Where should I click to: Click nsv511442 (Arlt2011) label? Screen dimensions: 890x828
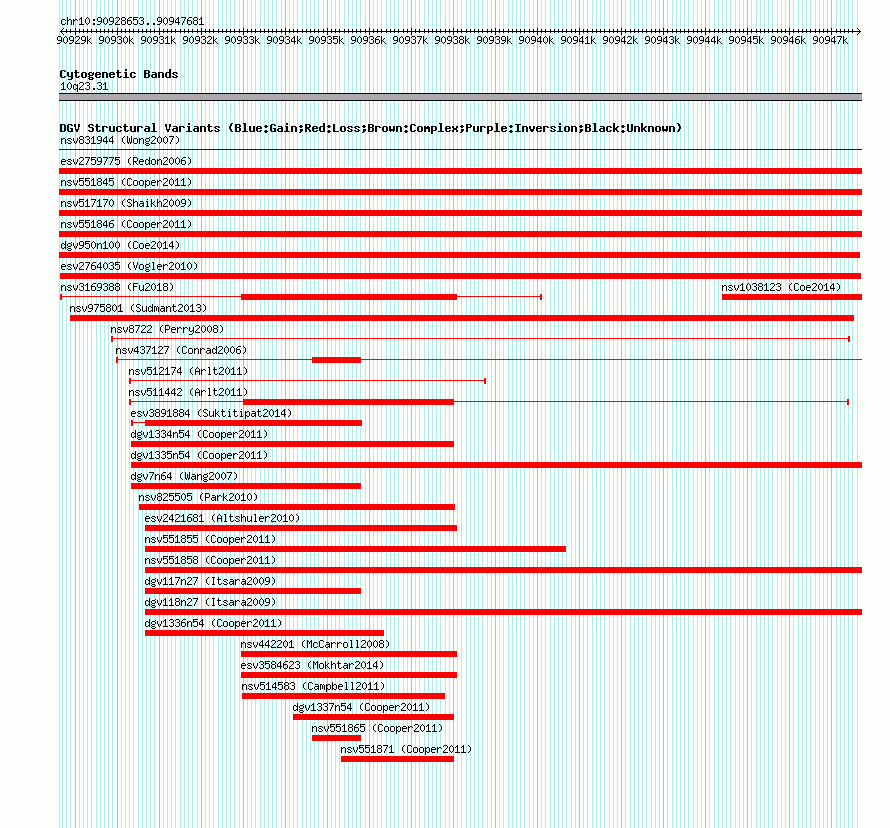[188, 392]
